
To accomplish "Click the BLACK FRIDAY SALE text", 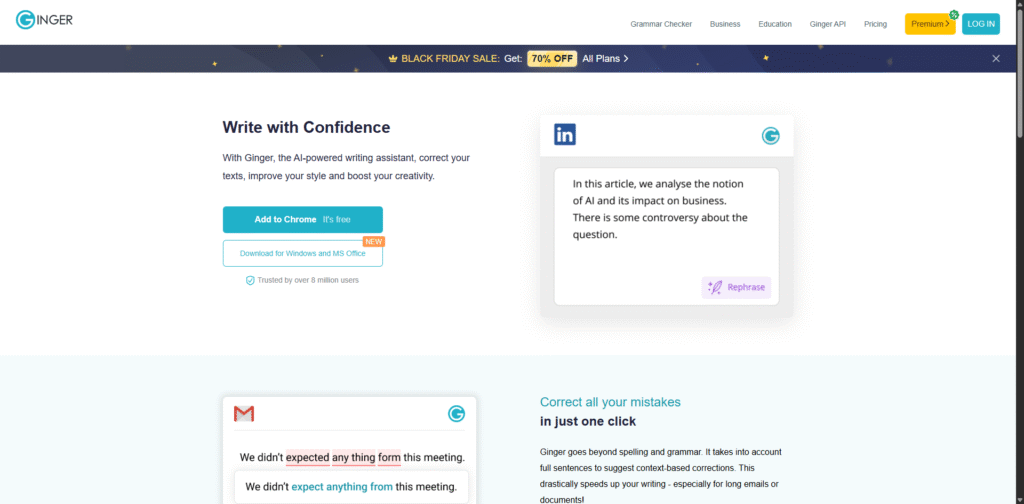I will (451, 59).
